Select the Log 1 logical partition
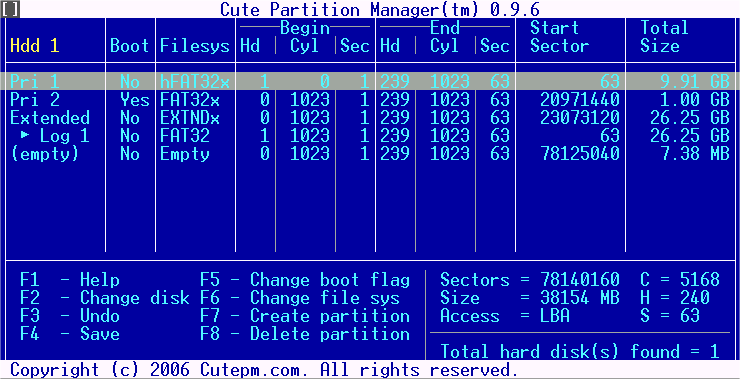This screenshot has width=740, height=379. [x=370, y=136]
